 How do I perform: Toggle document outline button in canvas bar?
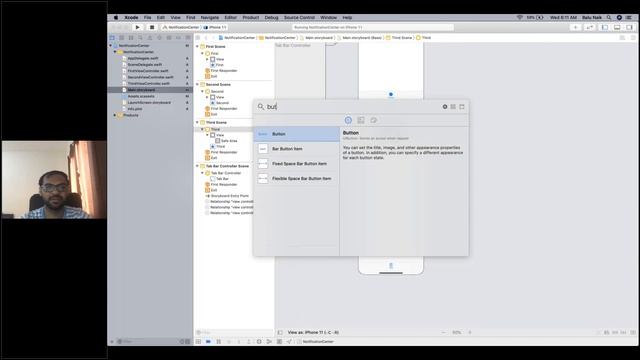point(280,332)
